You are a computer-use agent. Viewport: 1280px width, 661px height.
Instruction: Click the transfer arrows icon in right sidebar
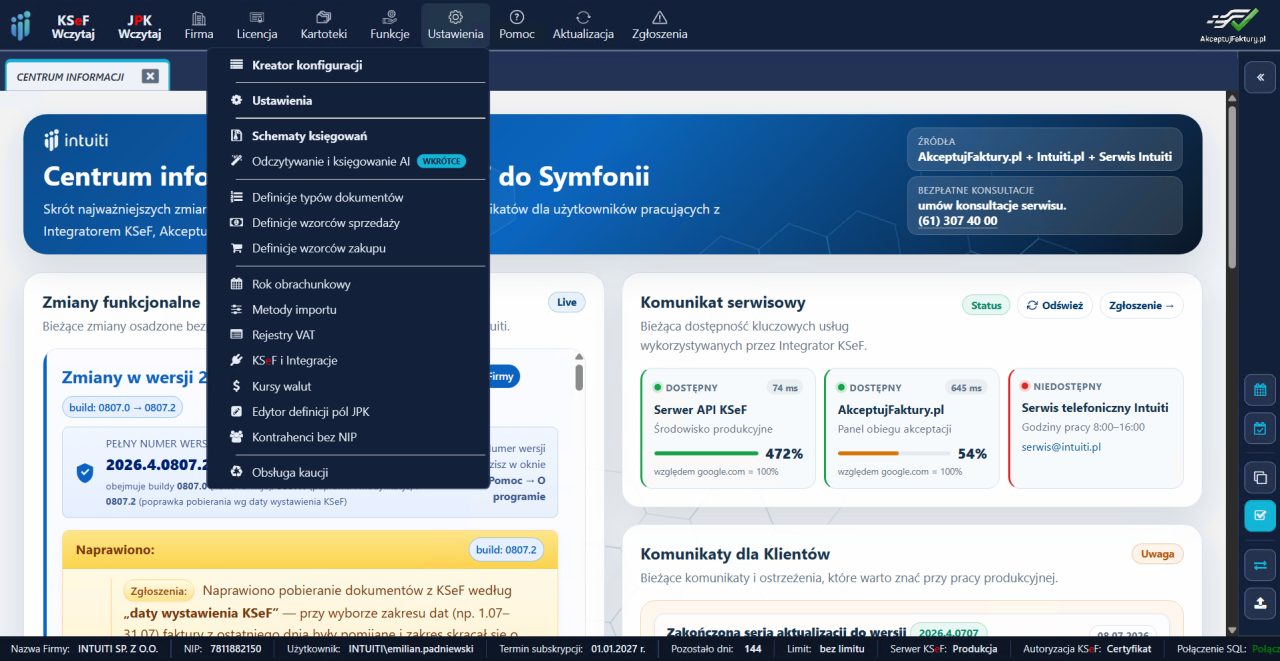pyautogui.click(x=1259, y=565)
